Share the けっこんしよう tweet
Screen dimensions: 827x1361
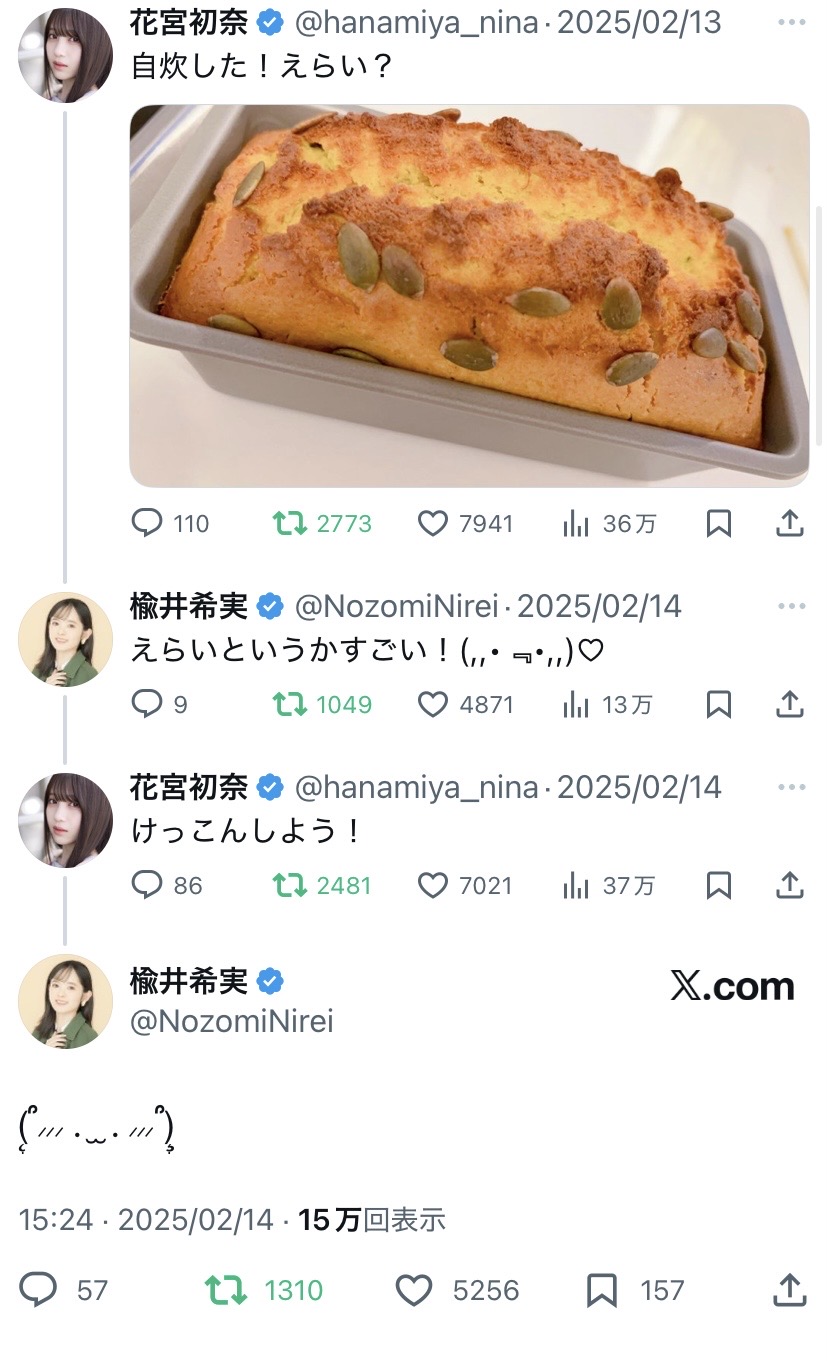coord(790,886)
